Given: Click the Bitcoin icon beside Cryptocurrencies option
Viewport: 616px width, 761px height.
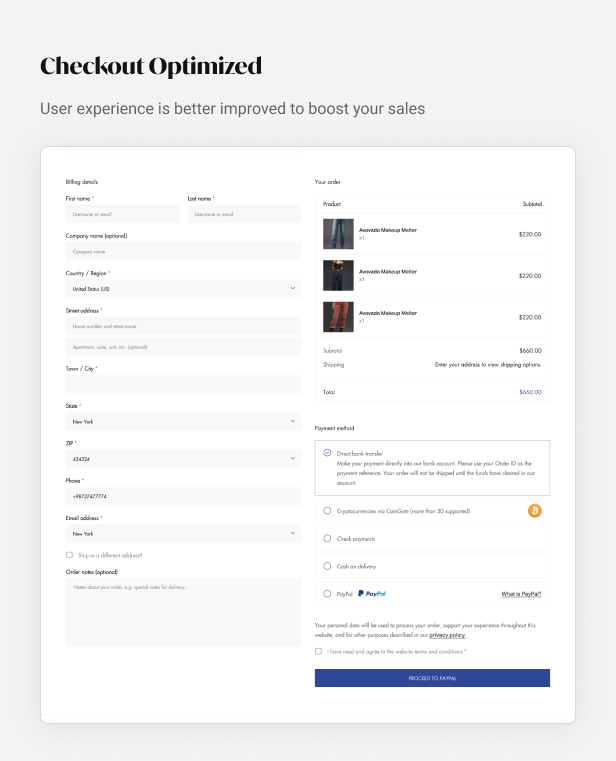Looking at the screenshot, I should point(534,511).
